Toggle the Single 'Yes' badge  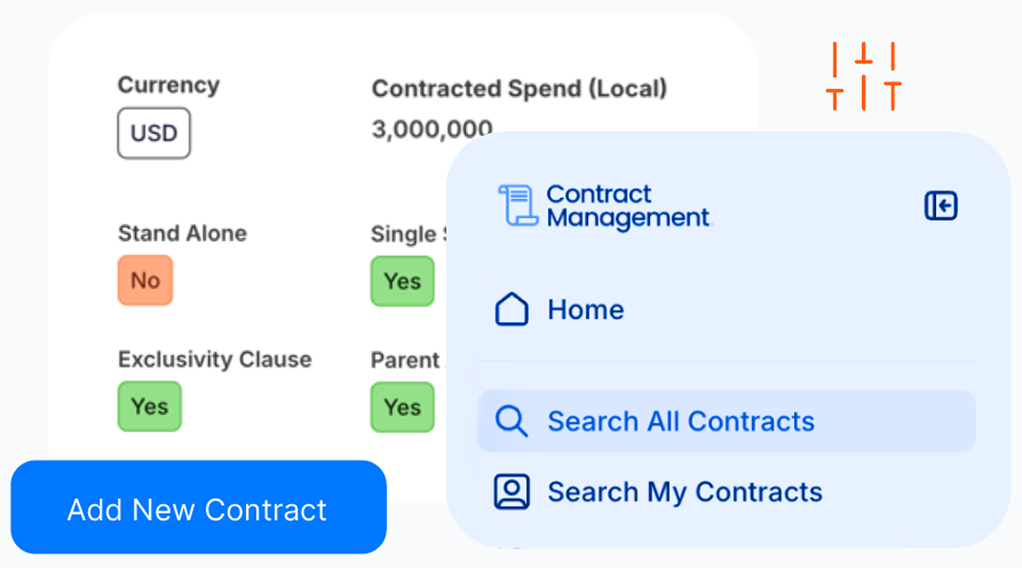(x=402, y=281)
